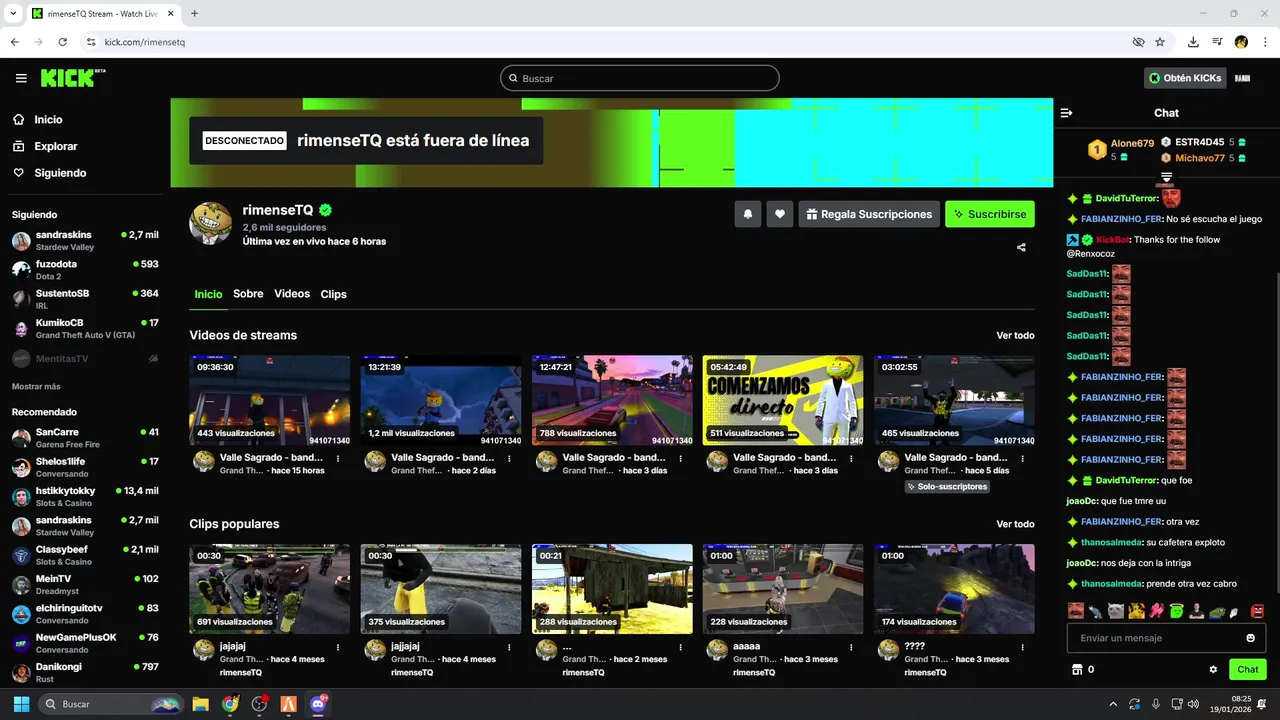The height and width of the screenshot is (720, 1280).
Task: Open the 05:42:49 Comenzamos directo thumbnail
Action: pos(783,400)
